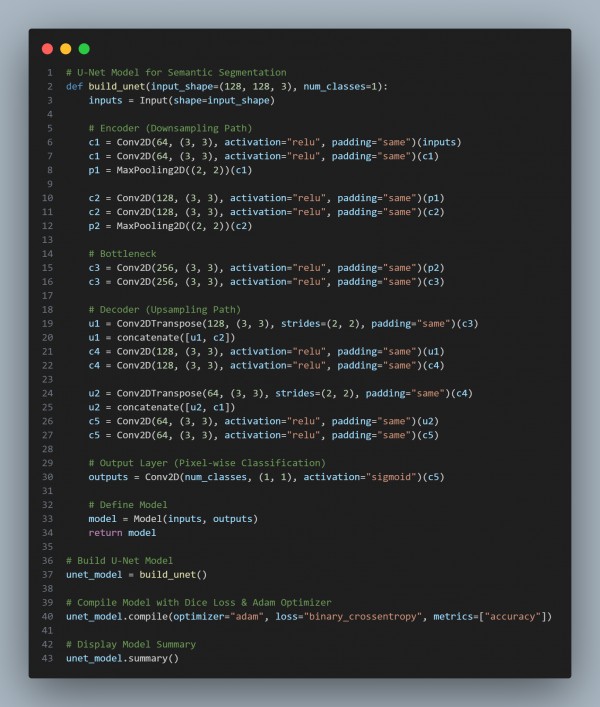Click the build_unet function name in its definition
The height and width of the screenshot is (707, 600).
coord(118,87)
